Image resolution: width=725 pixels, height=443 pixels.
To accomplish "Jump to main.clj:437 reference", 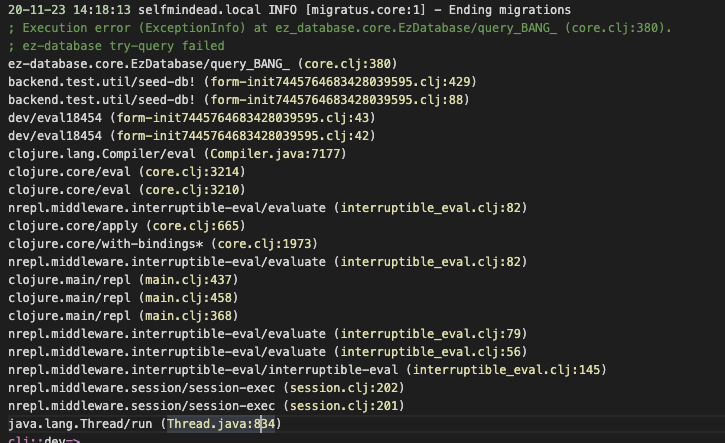I will point(189,280).
